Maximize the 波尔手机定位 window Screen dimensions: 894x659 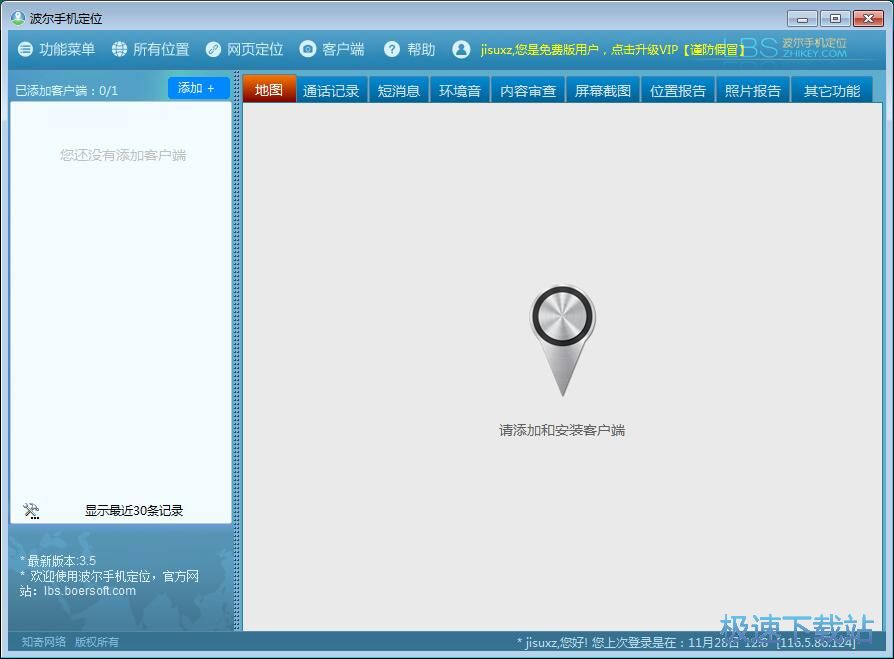835,19
